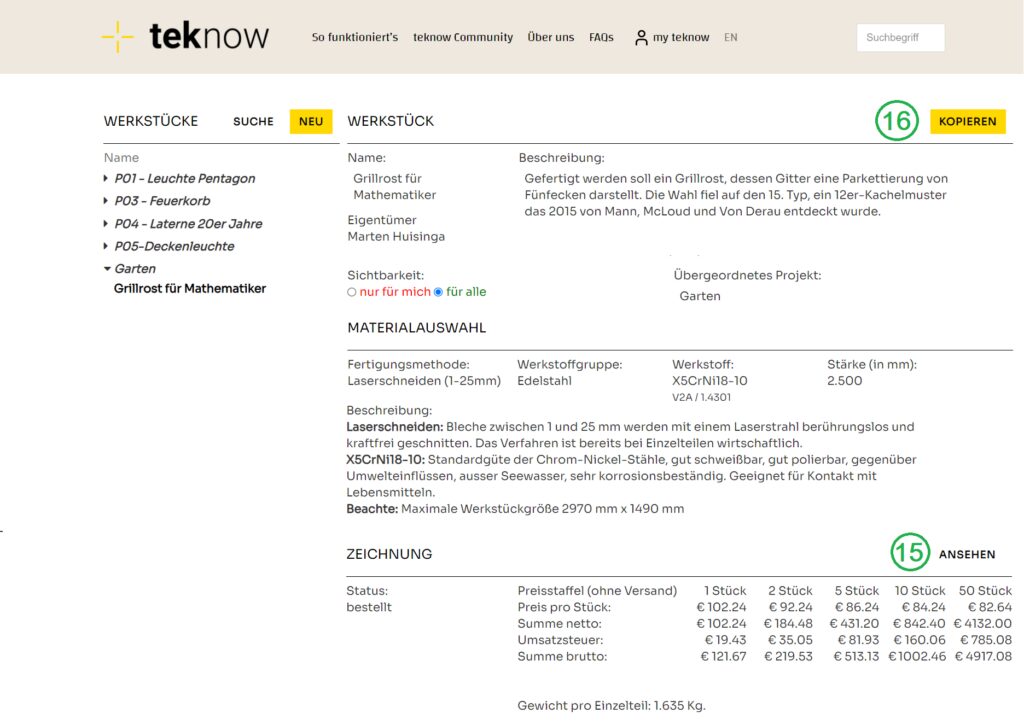This screenshot has width=1024, height=725.
Task: Click the yellow NEU button
Action: click(x=311, y=121)
